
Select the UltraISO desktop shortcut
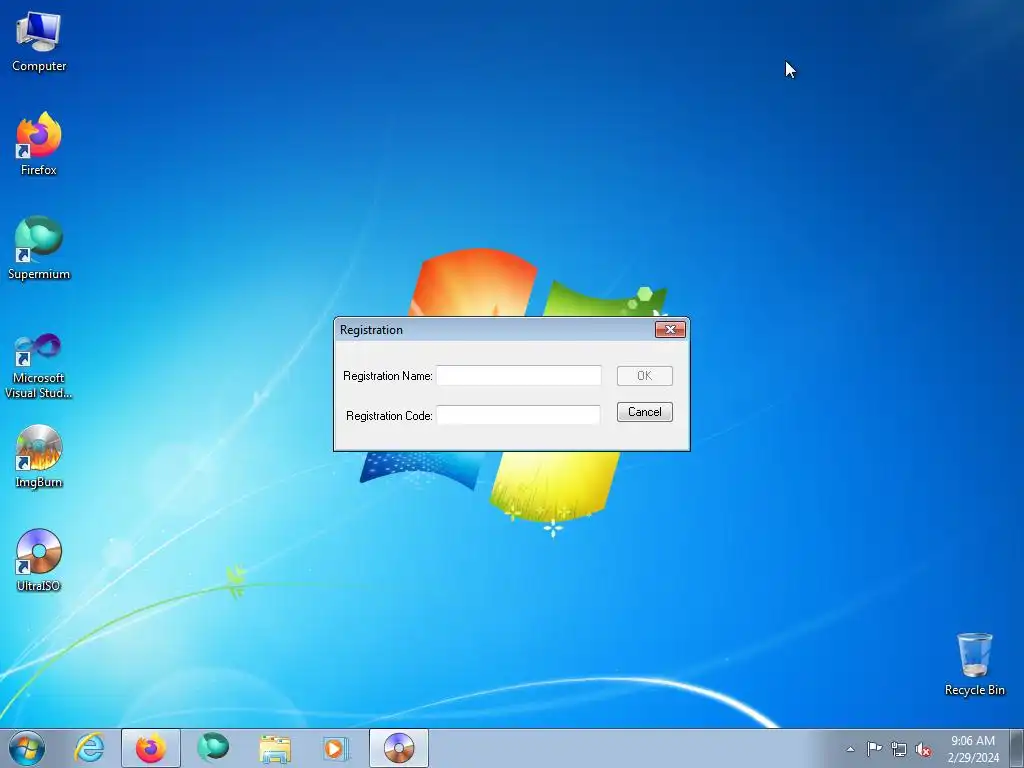click(x=39, y=561)
